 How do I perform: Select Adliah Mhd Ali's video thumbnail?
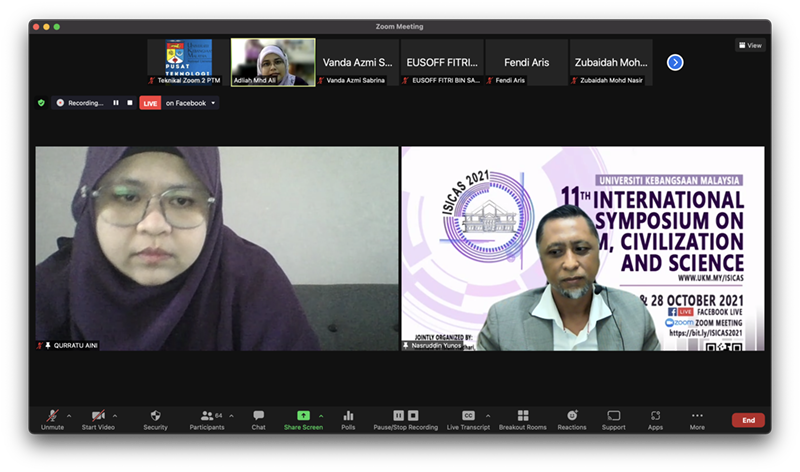point(273,62)
